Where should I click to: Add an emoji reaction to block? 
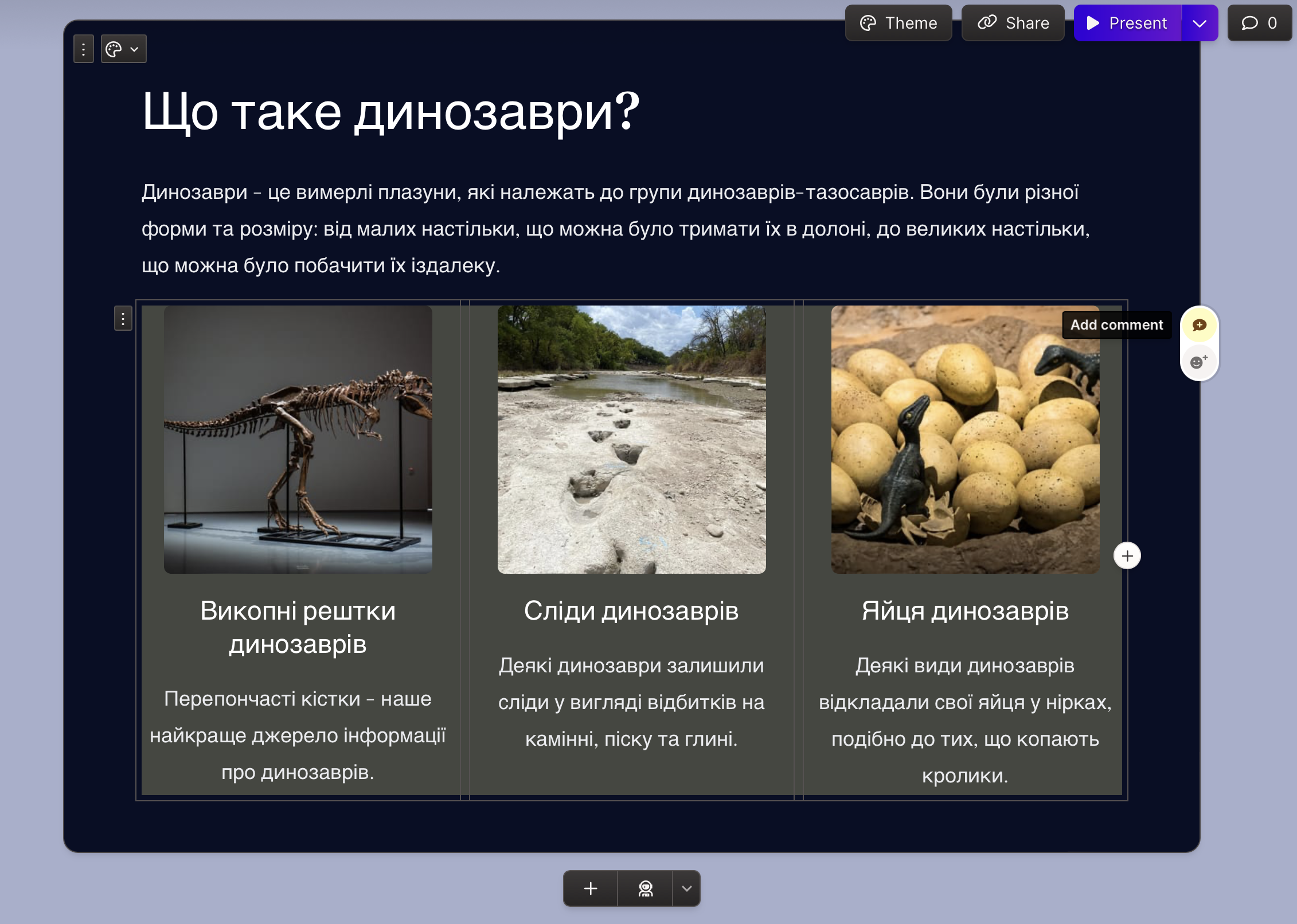[1199, 362]
